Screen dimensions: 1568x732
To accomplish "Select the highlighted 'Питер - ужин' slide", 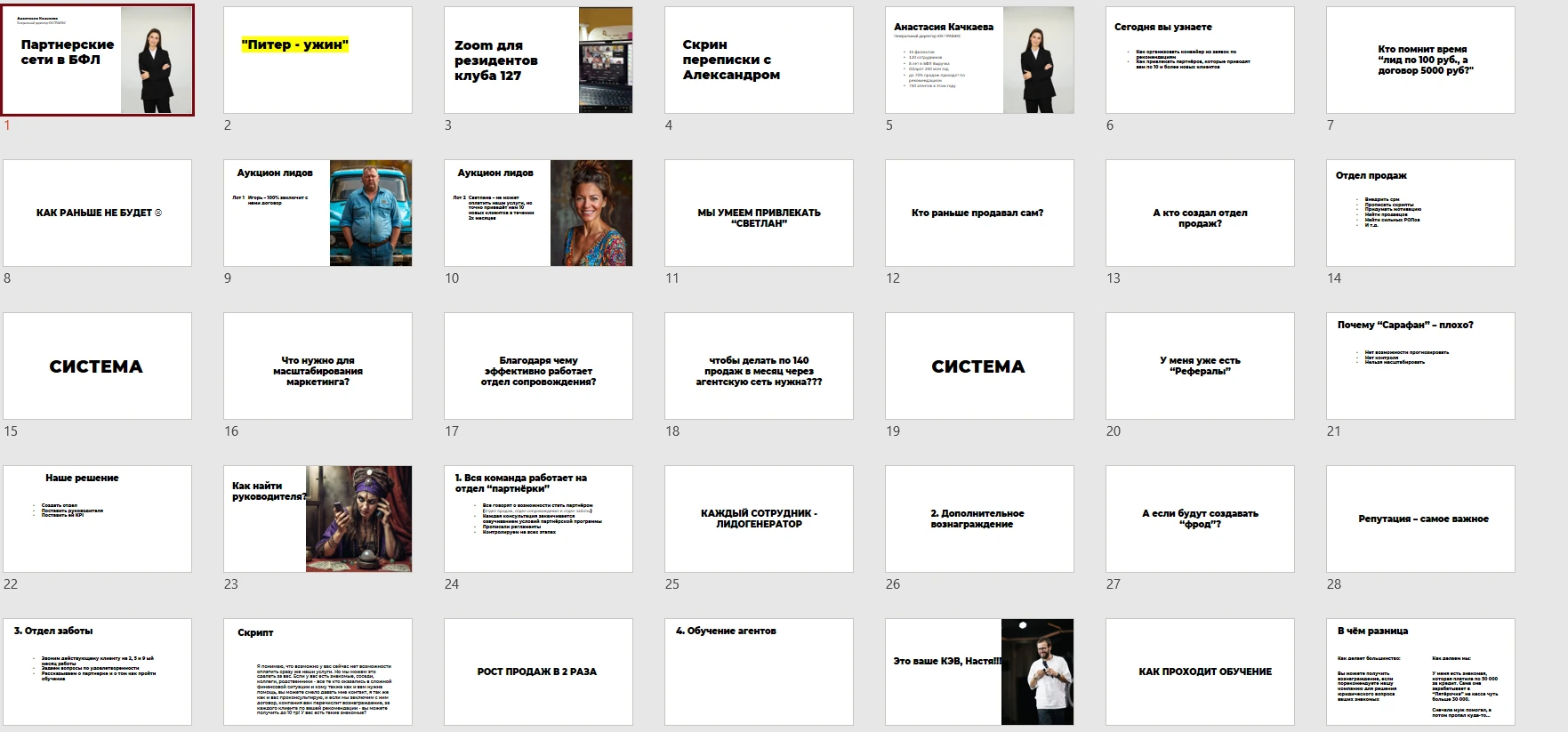I will [318, 60].
